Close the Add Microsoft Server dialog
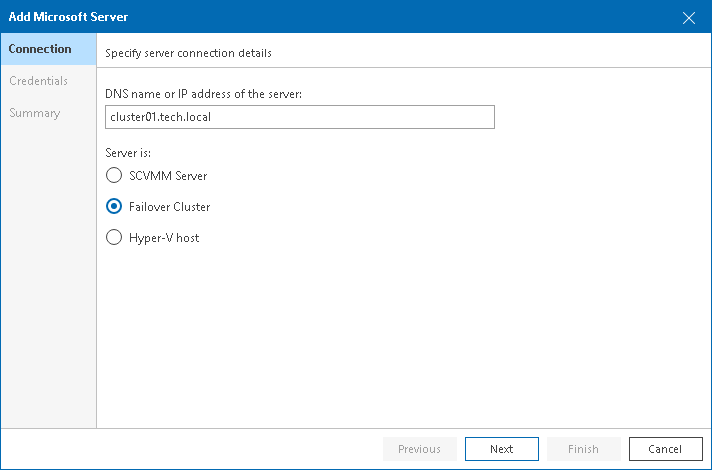 point(689,17)
